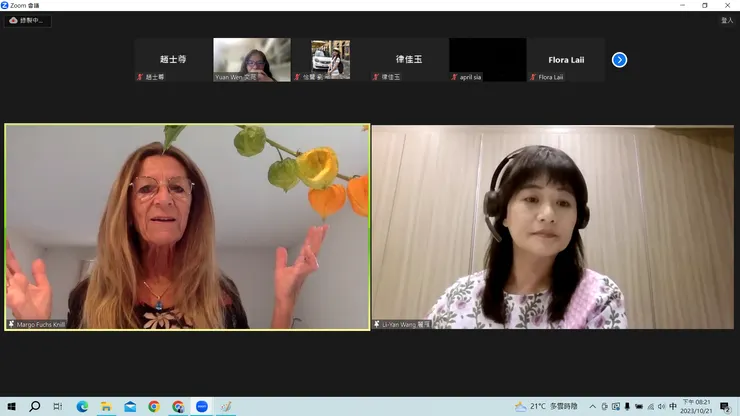This screenshot has height=416, width=740.
Task: Go to next page of participant thumbnails
Action: click(x=619, y=60)
